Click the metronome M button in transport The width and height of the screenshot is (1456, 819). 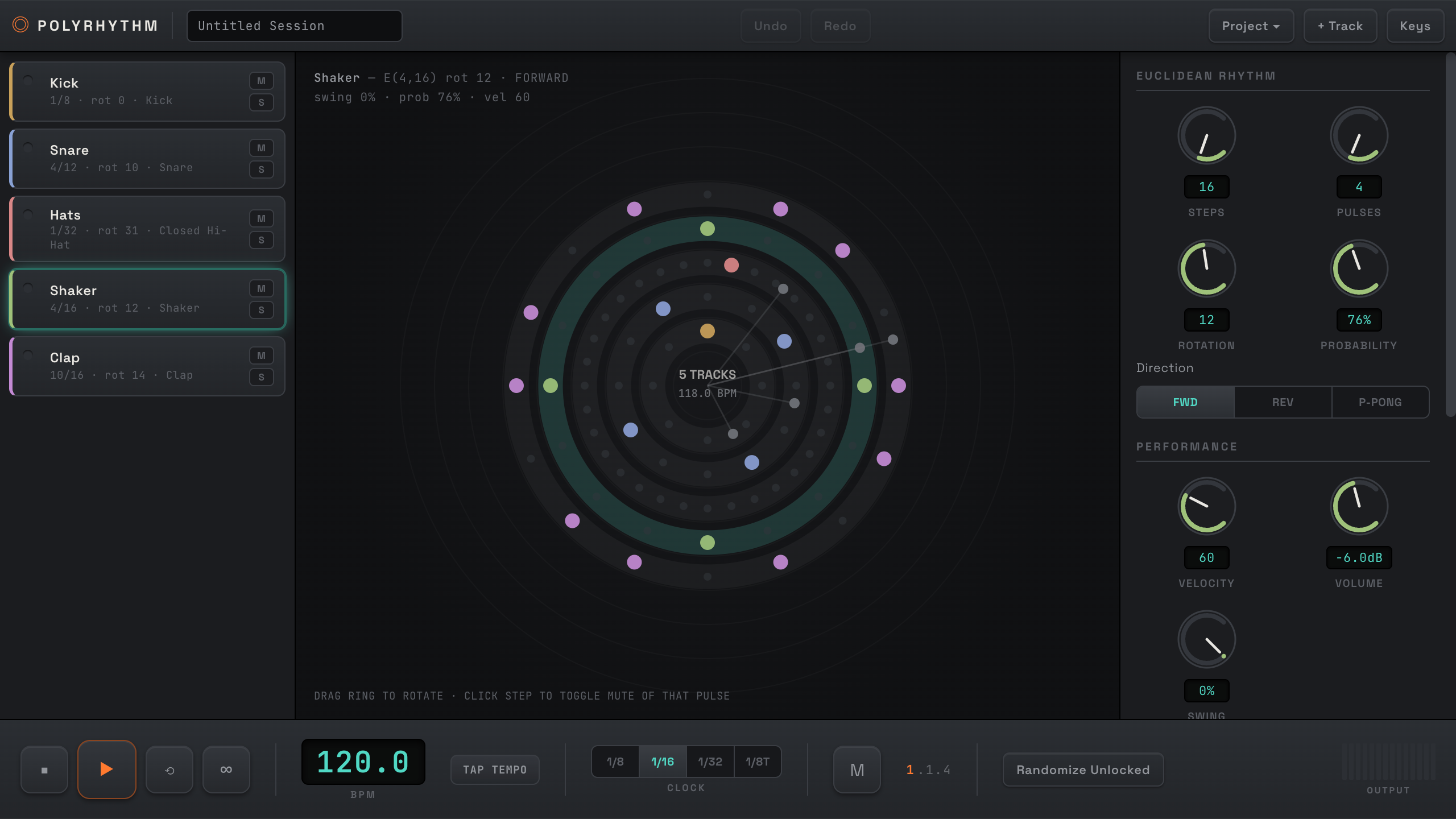click(x=857, y=770)
